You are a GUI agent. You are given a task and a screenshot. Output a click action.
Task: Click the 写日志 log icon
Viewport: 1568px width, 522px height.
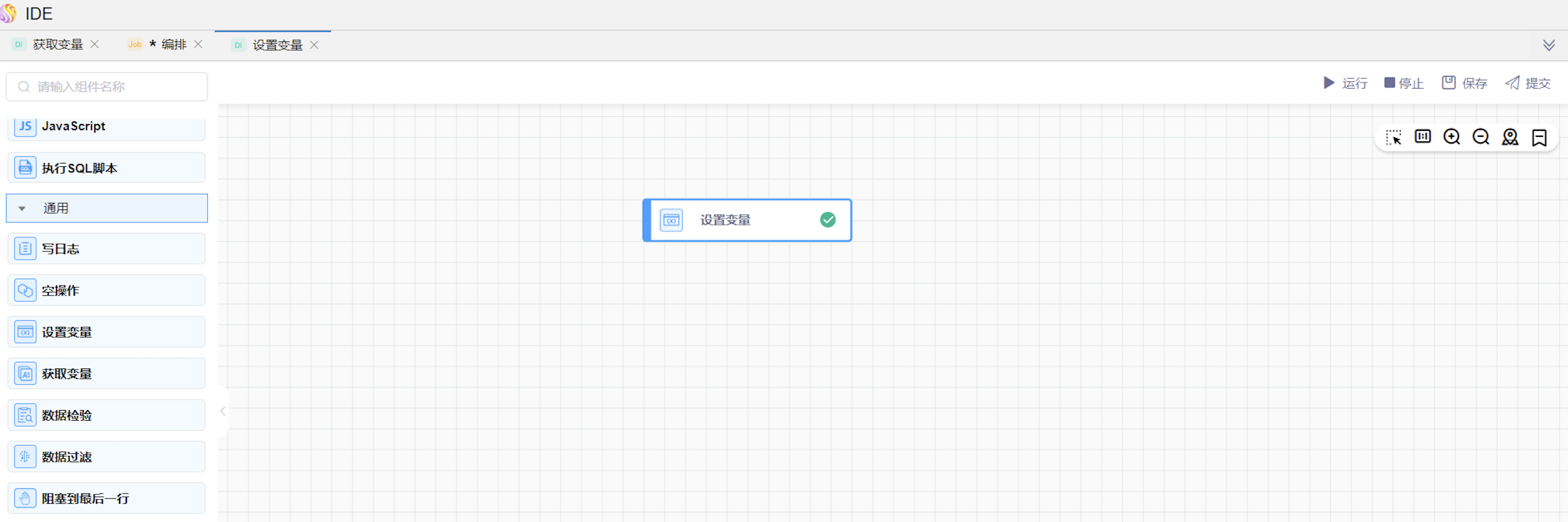25,248
